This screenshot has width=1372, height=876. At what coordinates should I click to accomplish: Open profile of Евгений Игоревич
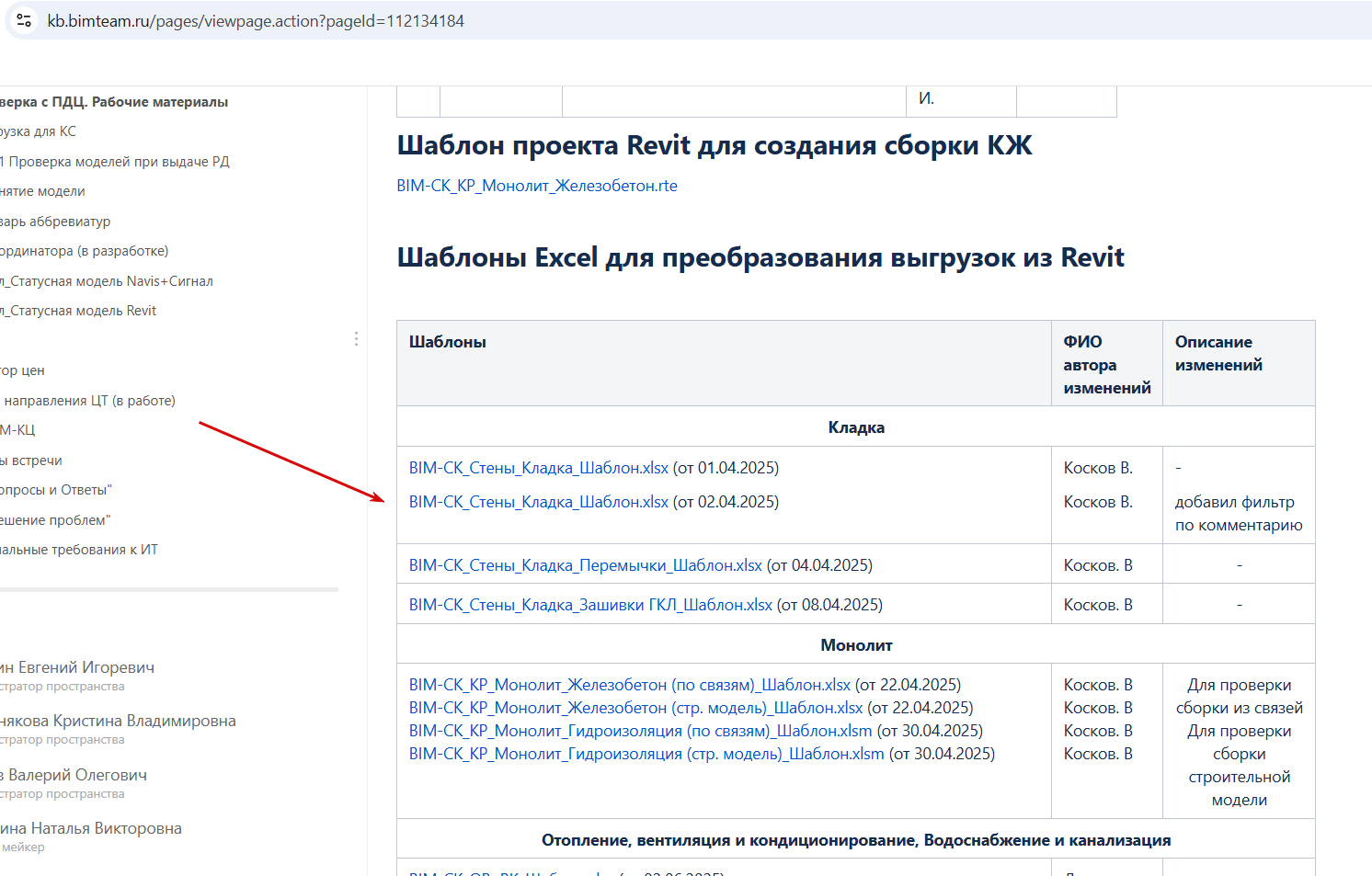pos(77,667)
